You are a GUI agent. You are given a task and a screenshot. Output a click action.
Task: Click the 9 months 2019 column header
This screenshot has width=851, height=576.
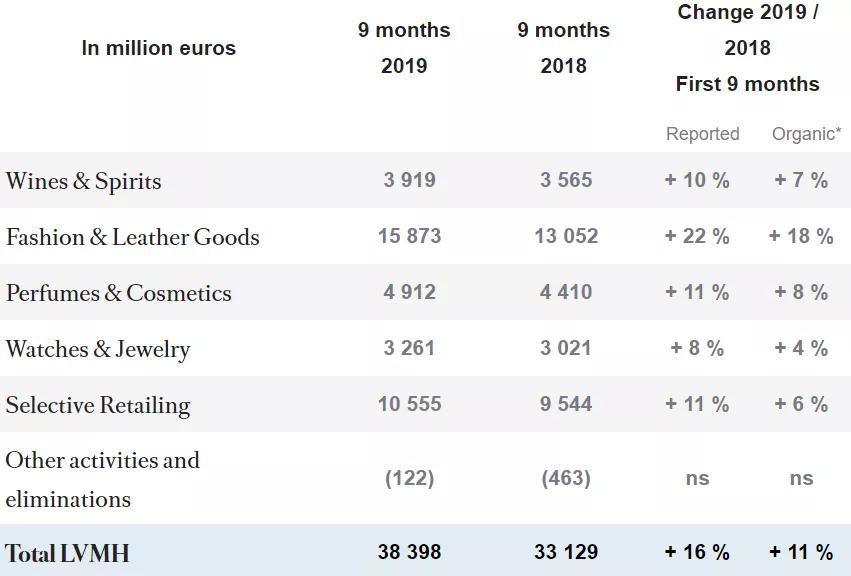point(404,48)
